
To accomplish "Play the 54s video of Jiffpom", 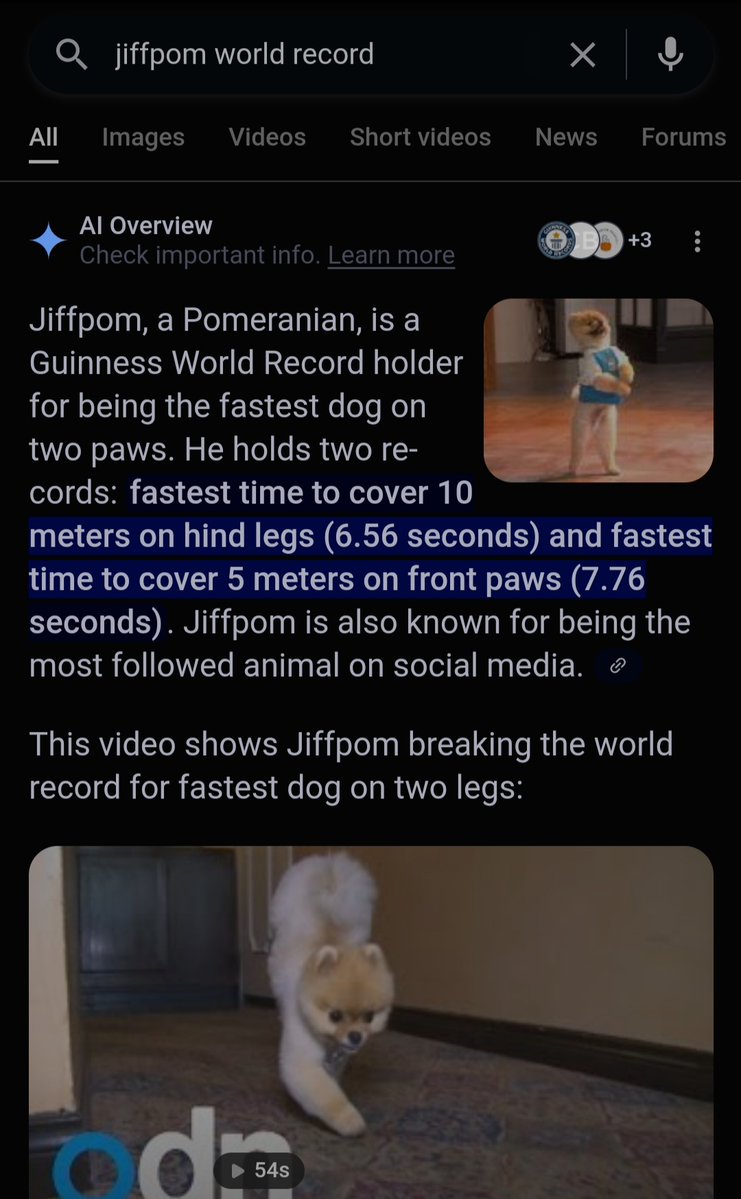I will [x=371, y=1022].
